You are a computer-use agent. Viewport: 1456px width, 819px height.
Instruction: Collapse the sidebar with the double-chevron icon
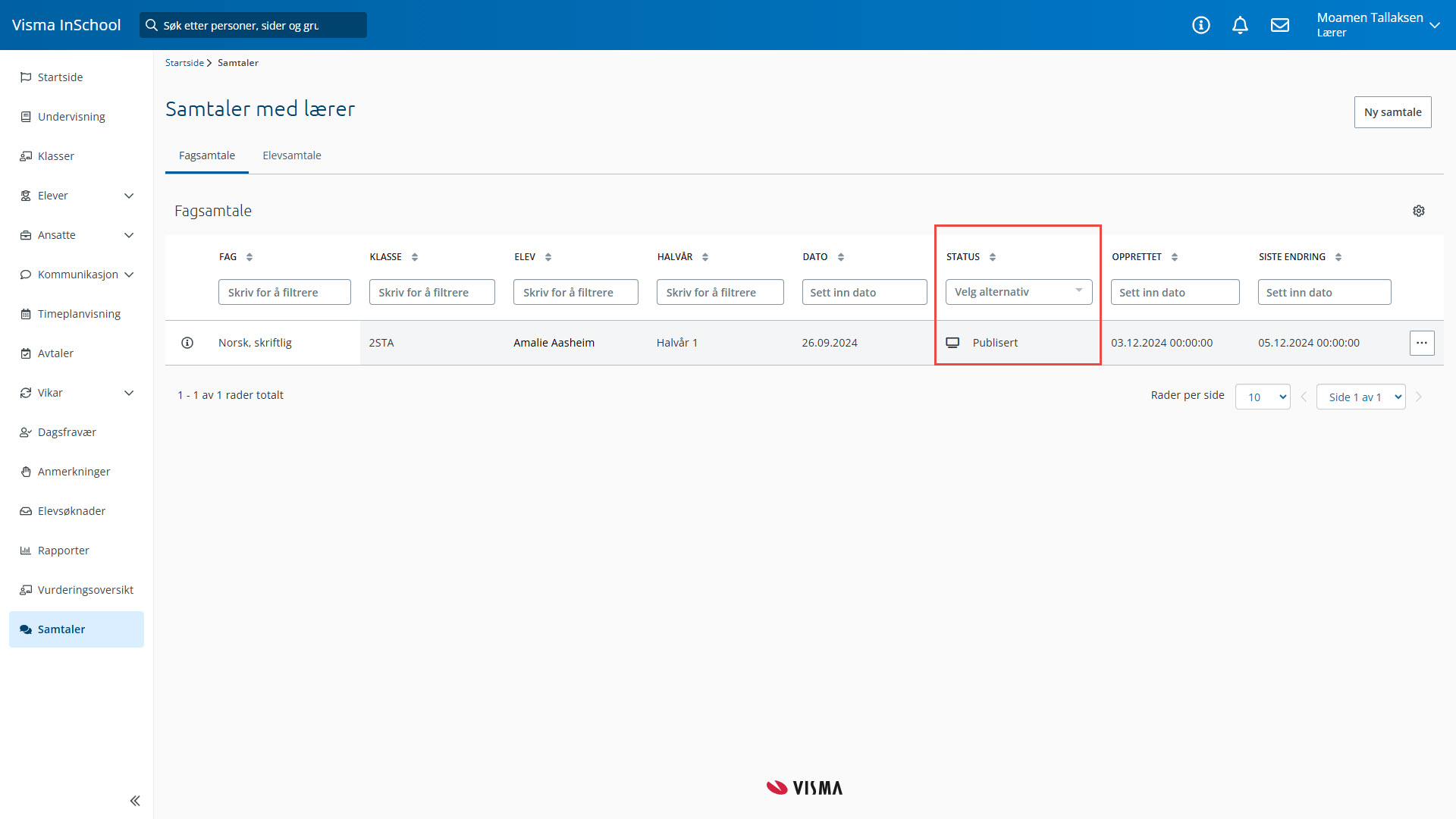[135, 801]
